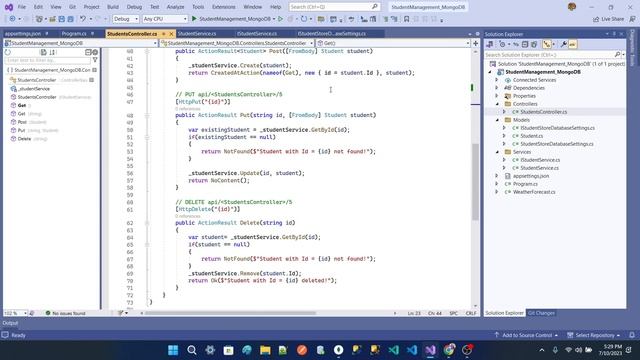This screenshot has height=360, width=640.
Task: Click Add to Source Control button
Action: click(x=526, y=335)
